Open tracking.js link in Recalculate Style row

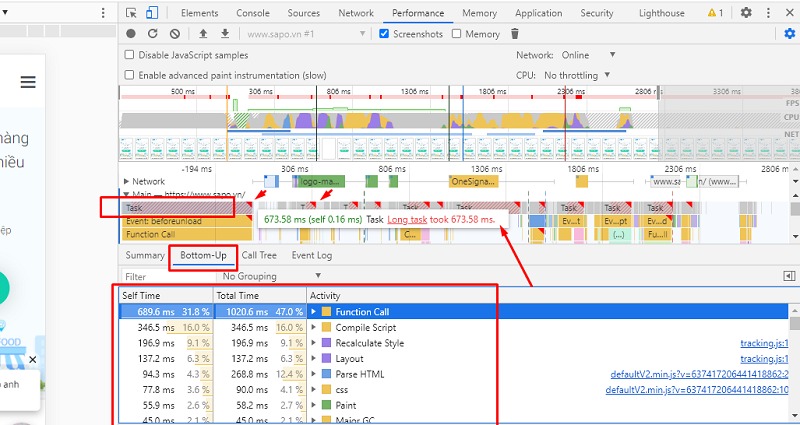click(x=764, y=343)
